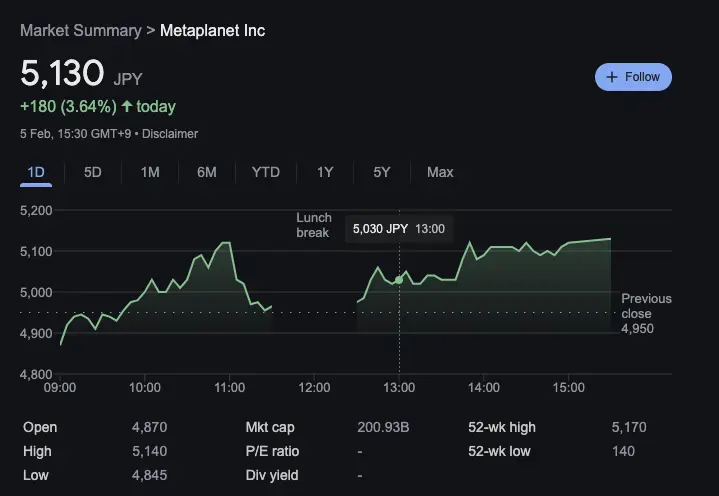Click the Mkt cap value 200.93B
Viewport: 719px width, 496px height.
coord(383,427)
